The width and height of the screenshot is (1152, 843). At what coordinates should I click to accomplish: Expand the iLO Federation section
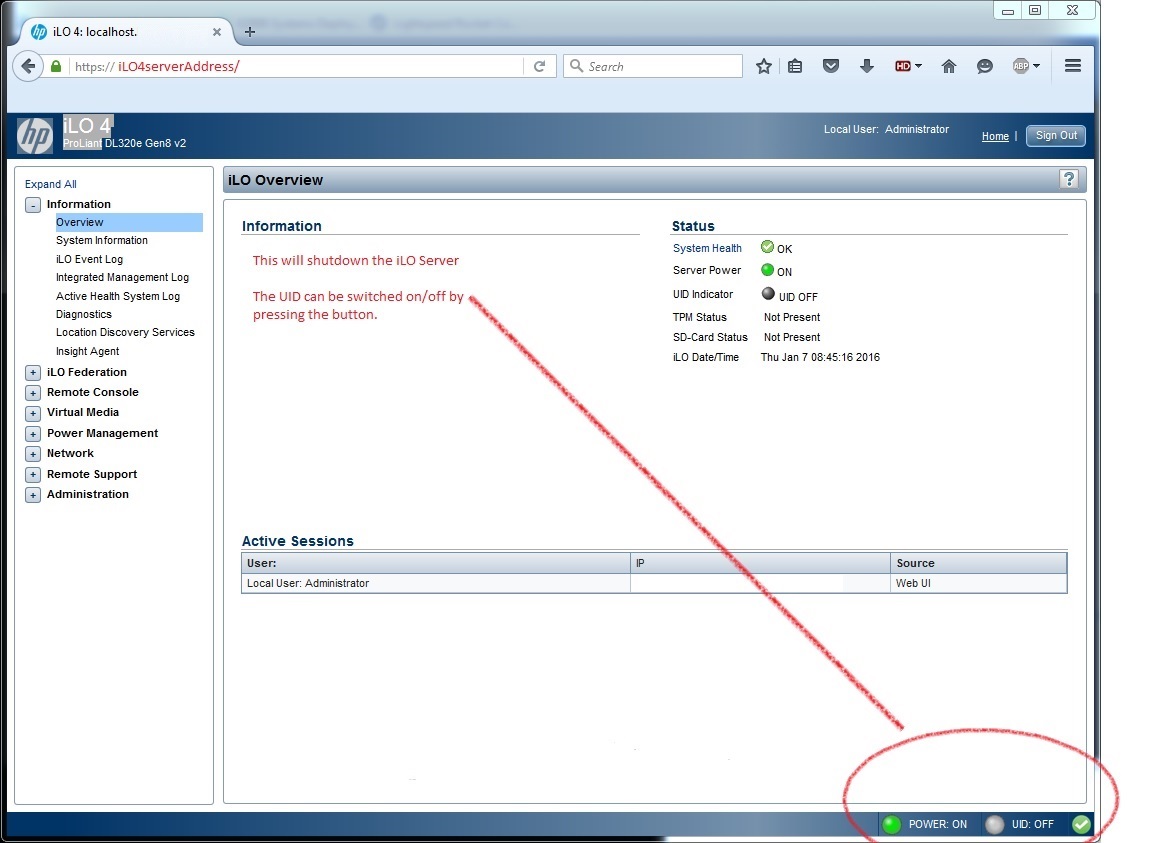(x=33, y=373)
